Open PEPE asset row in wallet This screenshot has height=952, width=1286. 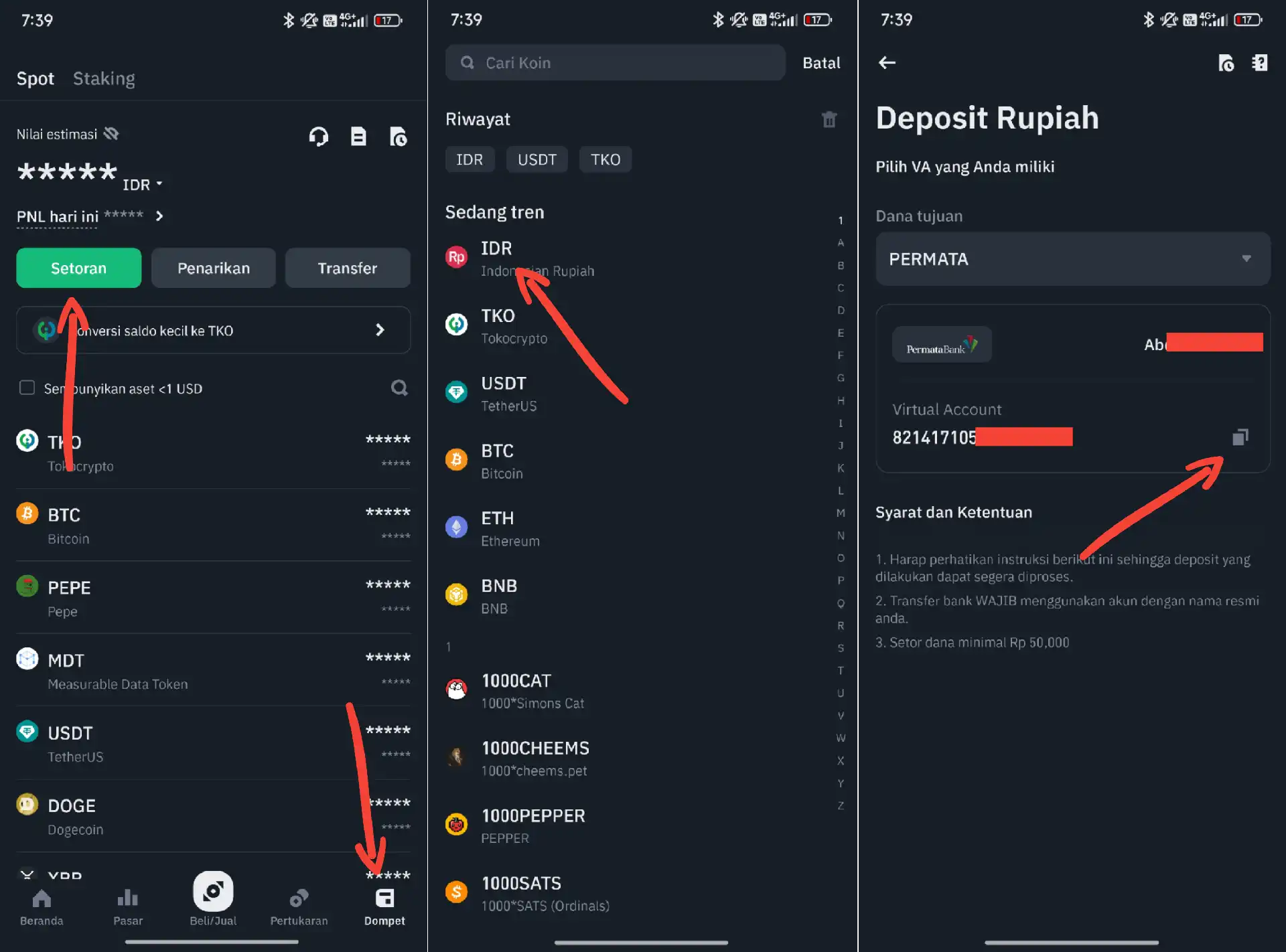(x=214, y=598)
